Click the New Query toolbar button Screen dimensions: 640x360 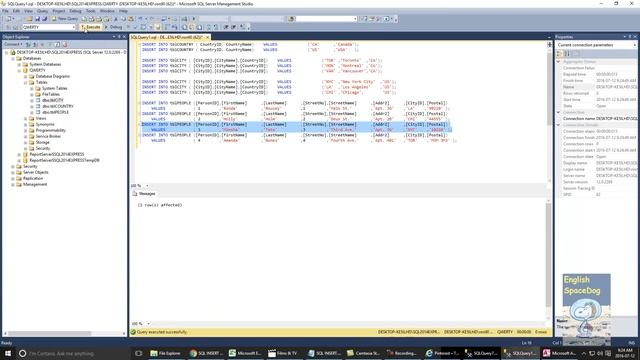(x=64, y=19)
